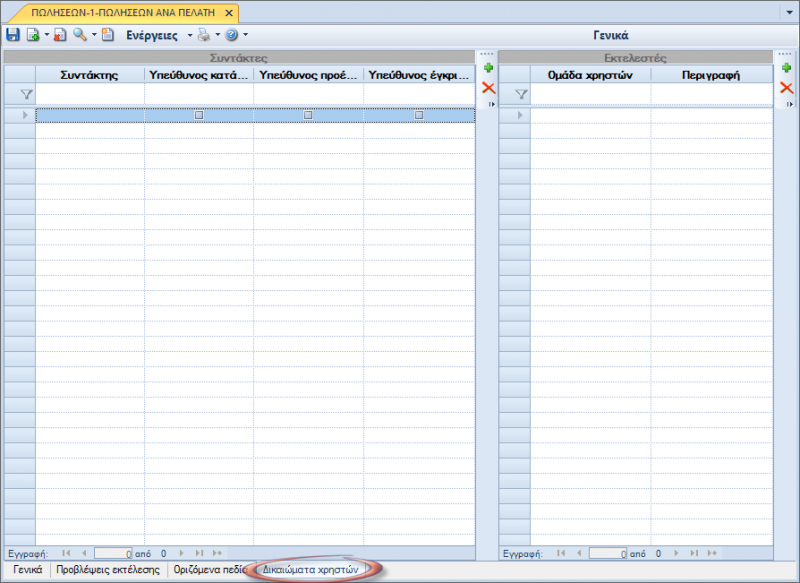Tick the Υπεύθυνος έγκρι… checkbox in the row

click(x=419, y=115)
